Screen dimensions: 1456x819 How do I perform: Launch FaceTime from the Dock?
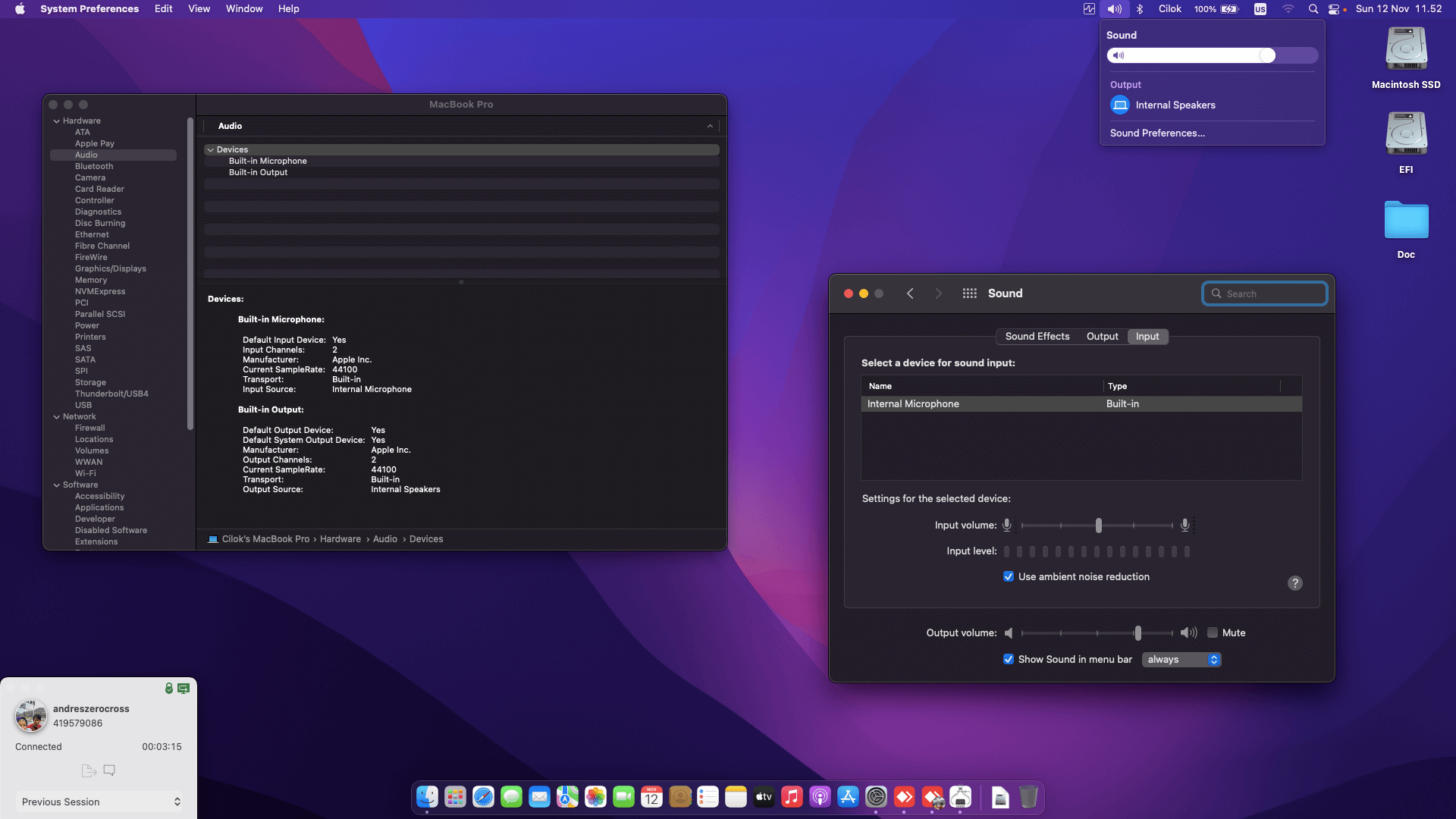click(x=623, y=797)
